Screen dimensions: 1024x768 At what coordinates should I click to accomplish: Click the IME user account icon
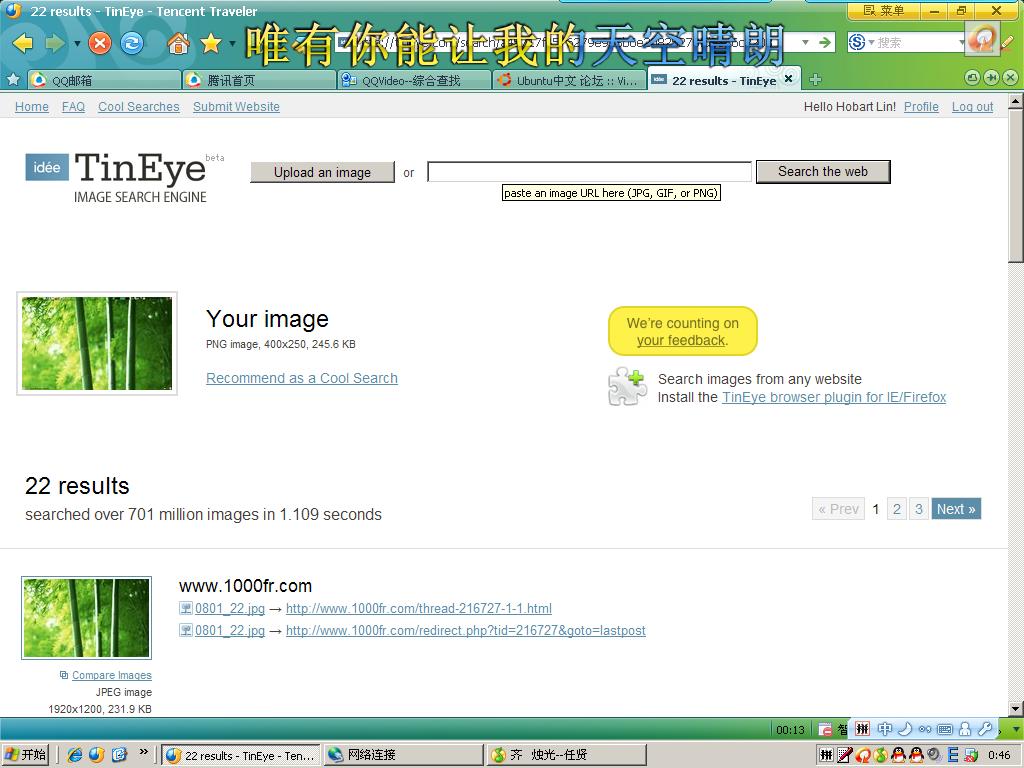click(x=965, y=729)
